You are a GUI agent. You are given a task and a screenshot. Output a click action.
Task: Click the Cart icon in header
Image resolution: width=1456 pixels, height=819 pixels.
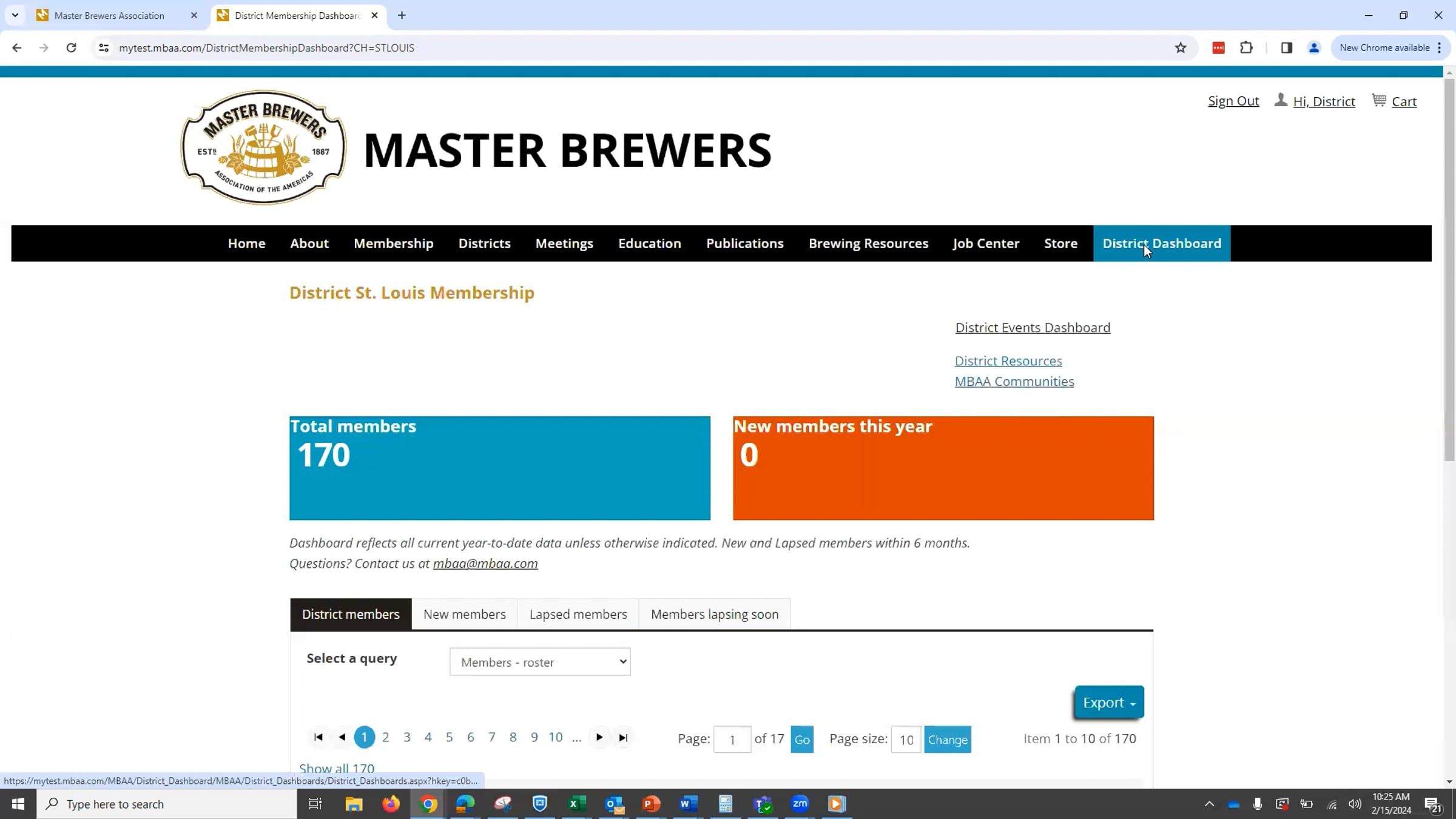pyautogui.click(x=1379, y=101)
